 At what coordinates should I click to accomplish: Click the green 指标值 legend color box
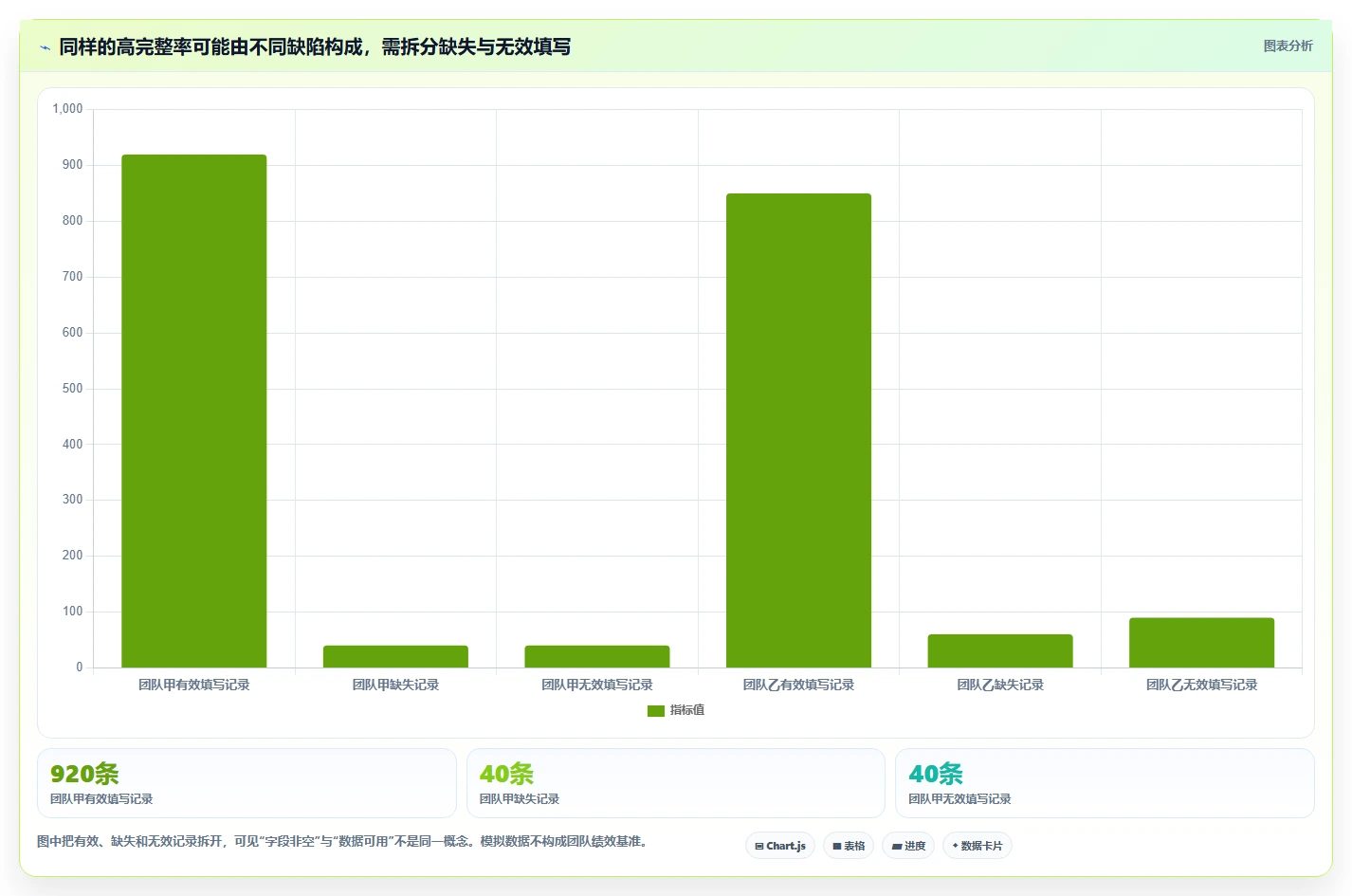pos(656,711)
